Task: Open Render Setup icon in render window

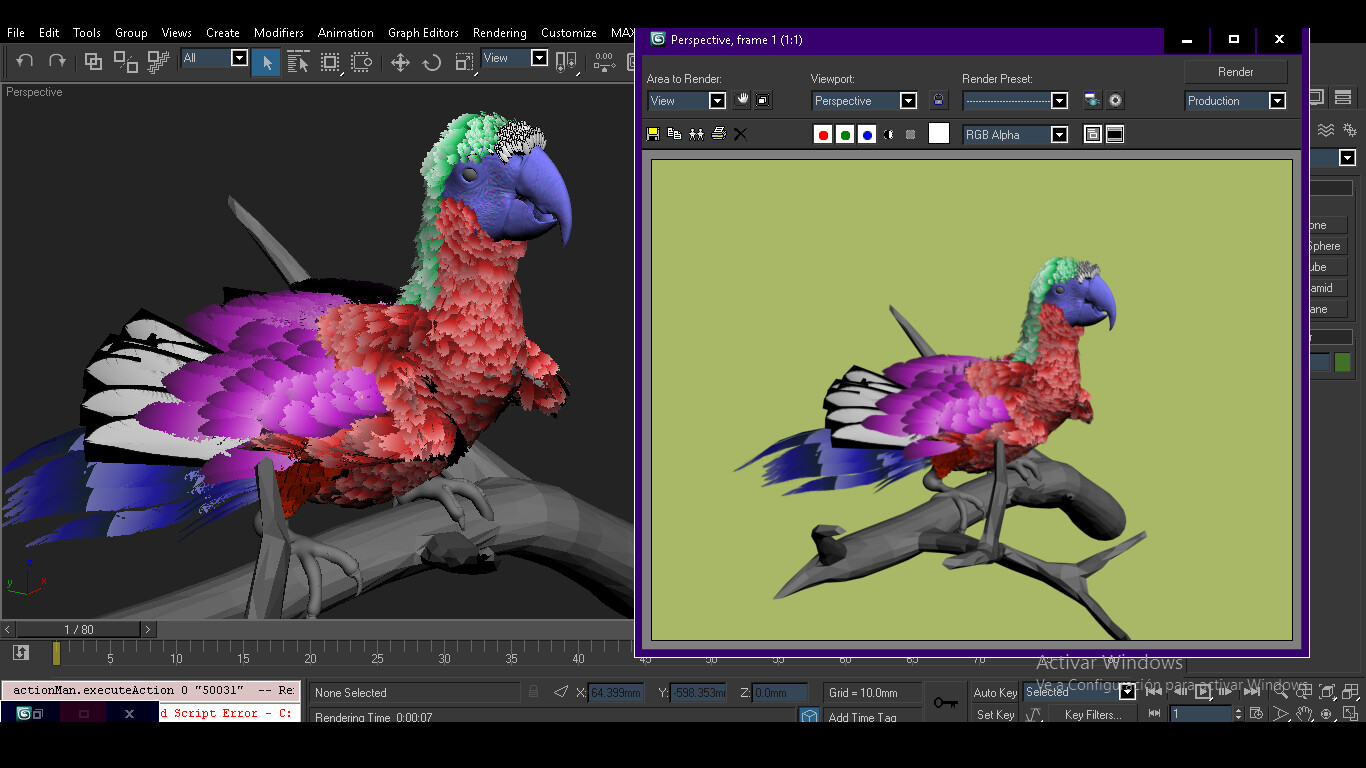Action: [x=1092, y=100]
